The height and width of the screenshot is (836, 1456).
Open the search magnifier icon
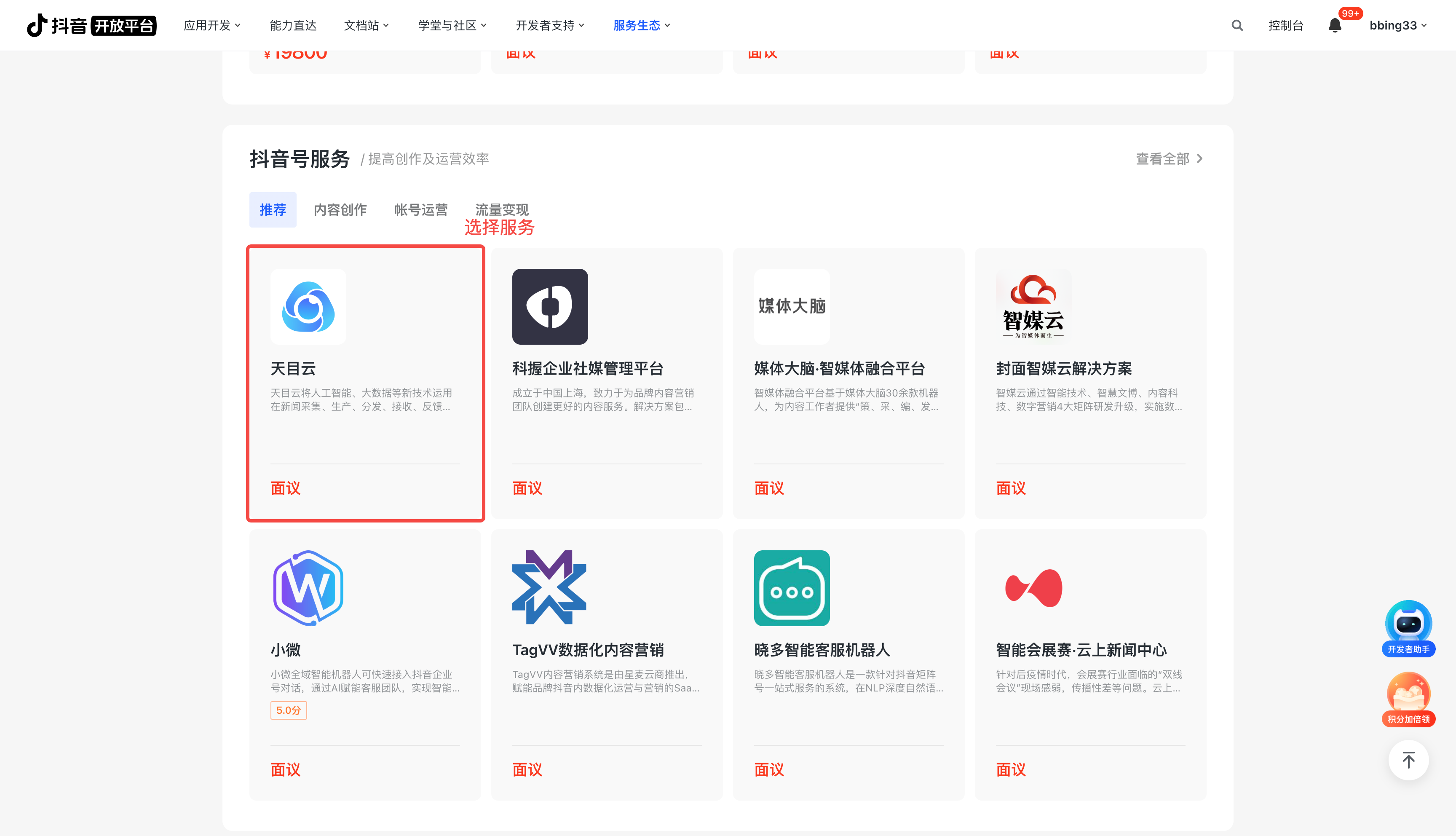tap(1237, 25)
